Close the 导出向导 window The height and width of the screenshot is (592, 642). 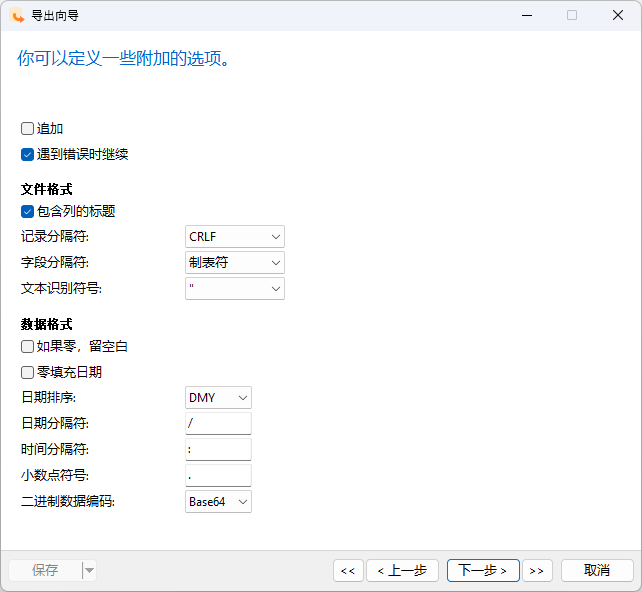[x=618, y=16]
